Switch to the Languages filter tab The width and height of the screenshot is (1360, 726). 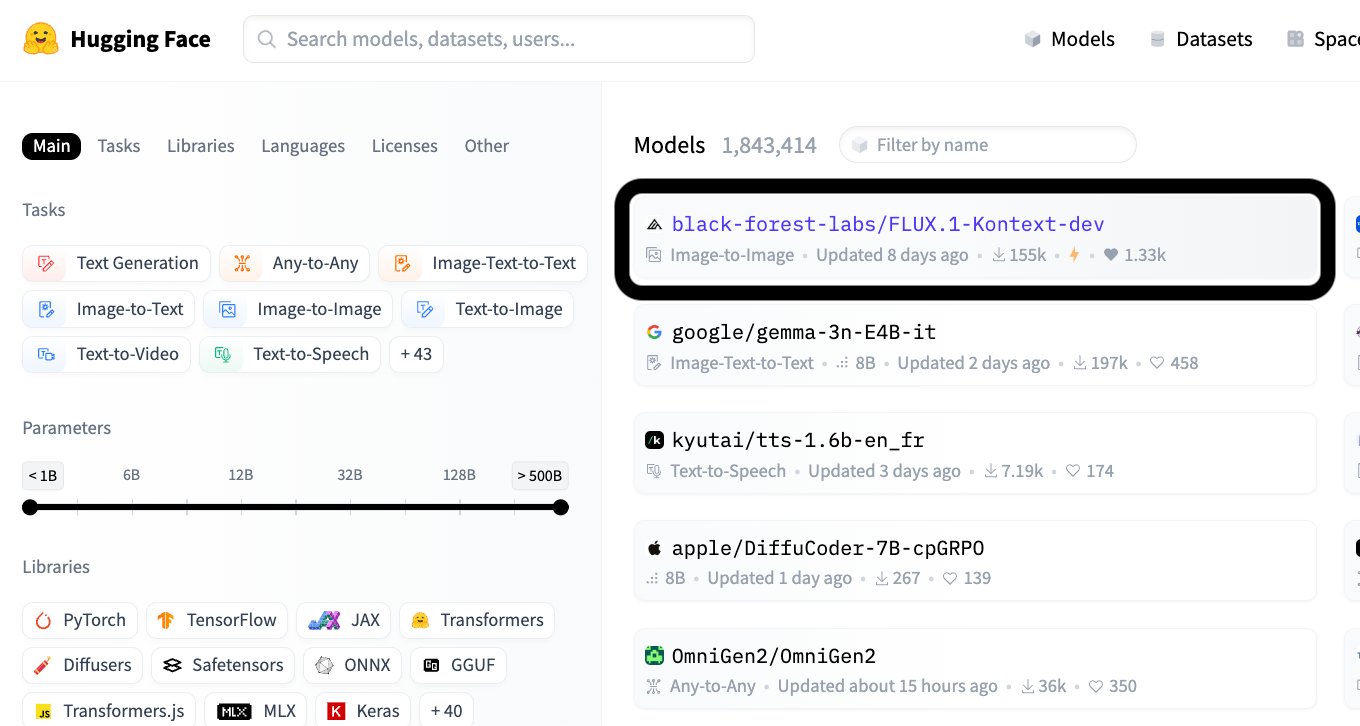(x=303, y=146)
